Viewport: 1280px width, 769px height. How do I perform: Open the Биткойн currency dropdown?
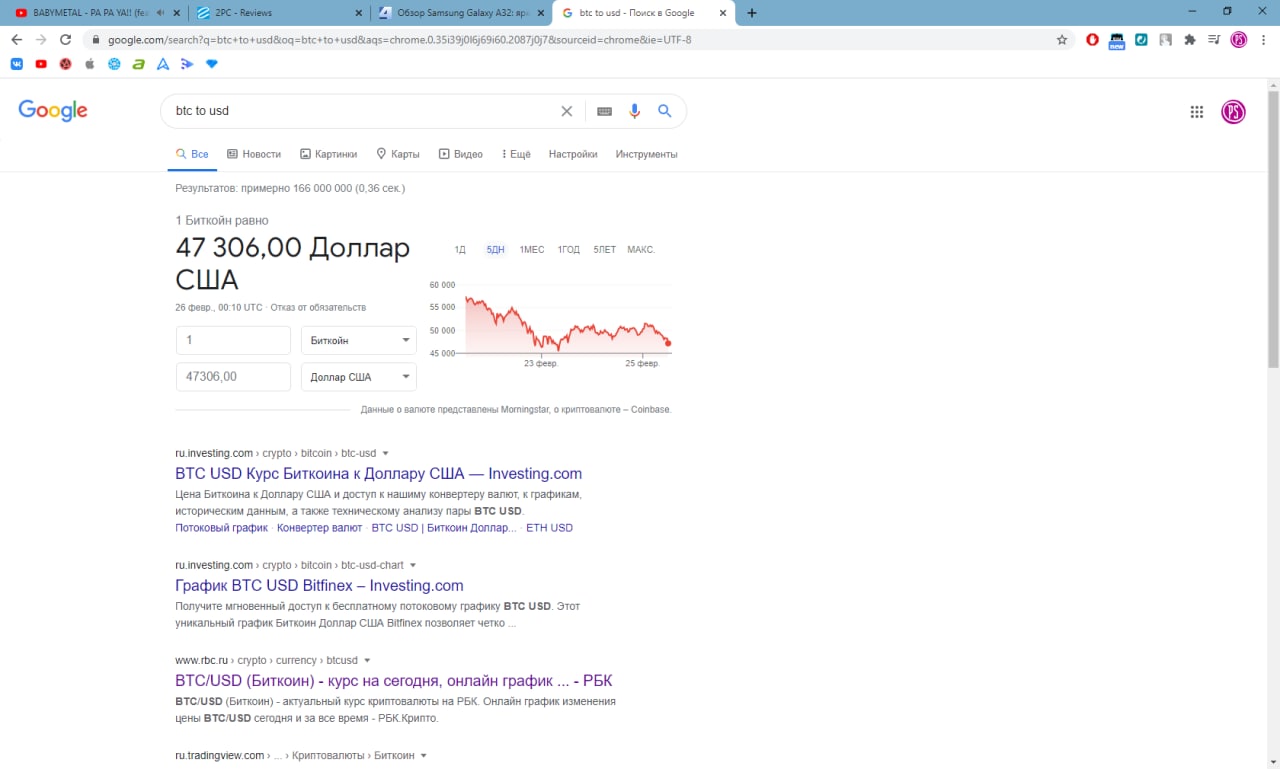pyautogui.click(x=359, y=341)
